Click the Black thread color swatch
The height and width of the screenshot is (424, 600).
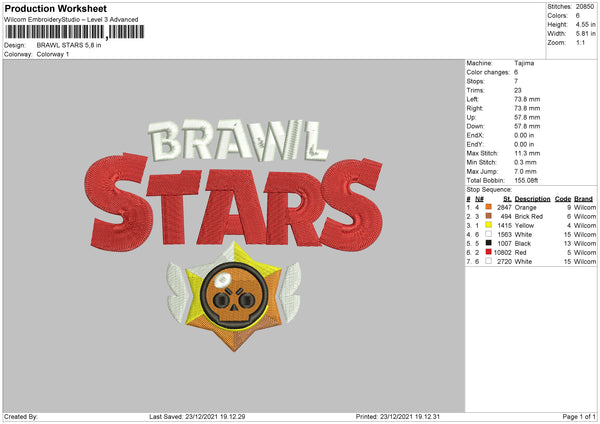pyautogui.click(x=488, y=243)
